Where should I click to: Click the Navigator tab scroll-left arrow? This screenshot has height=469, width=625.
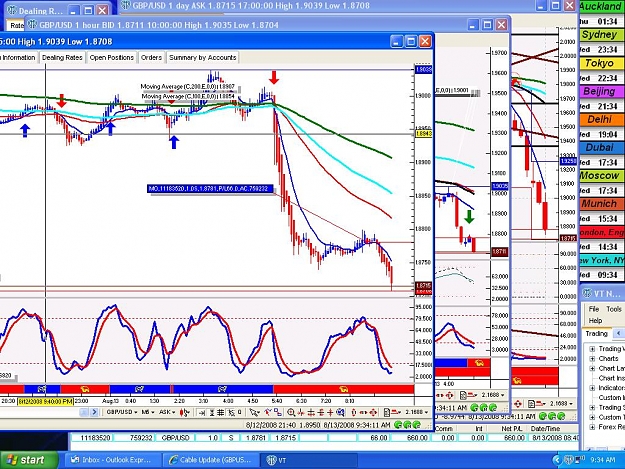click(x=618, y=333)
